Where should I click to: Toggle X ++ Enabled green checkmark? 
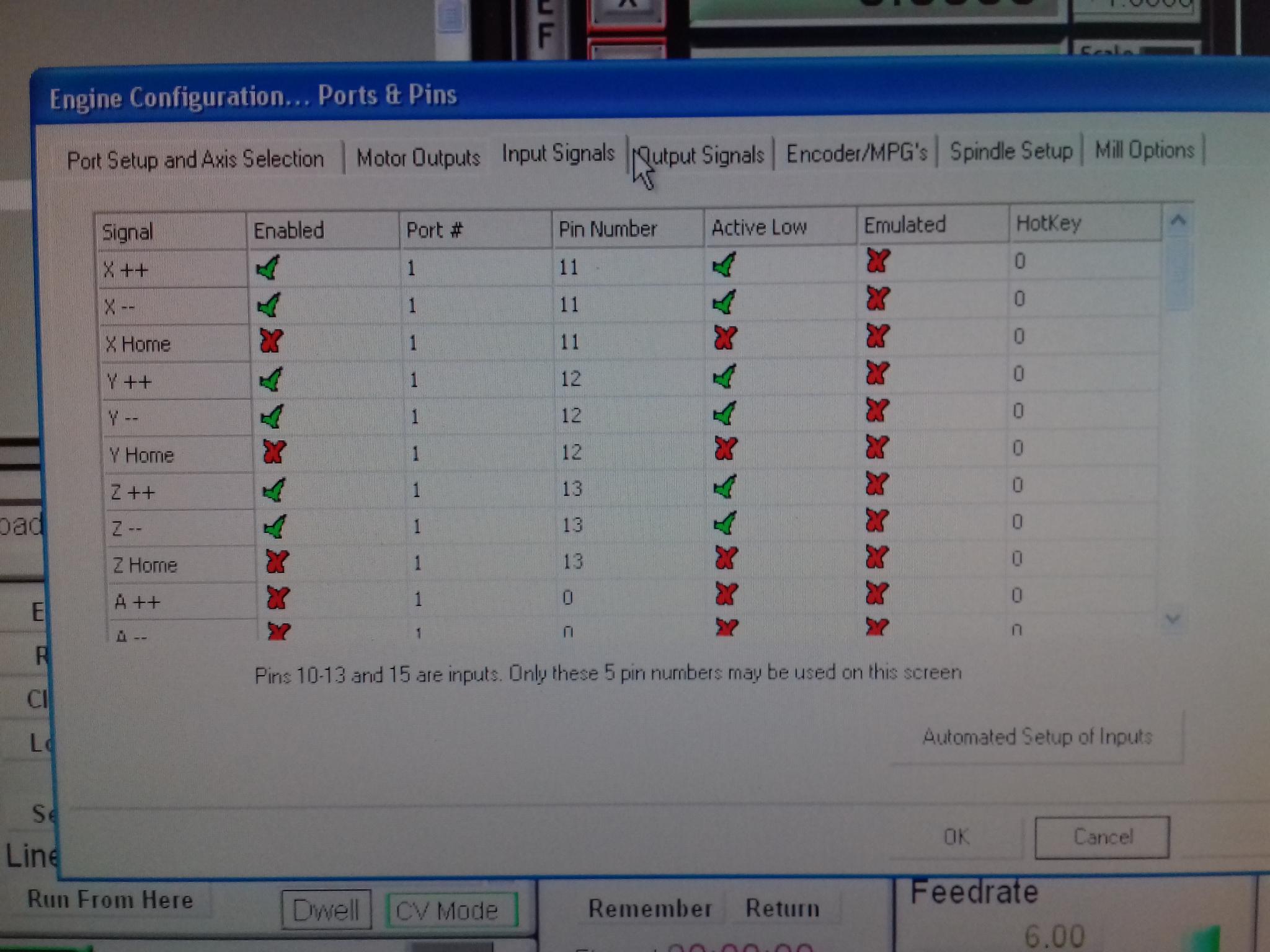268,268
